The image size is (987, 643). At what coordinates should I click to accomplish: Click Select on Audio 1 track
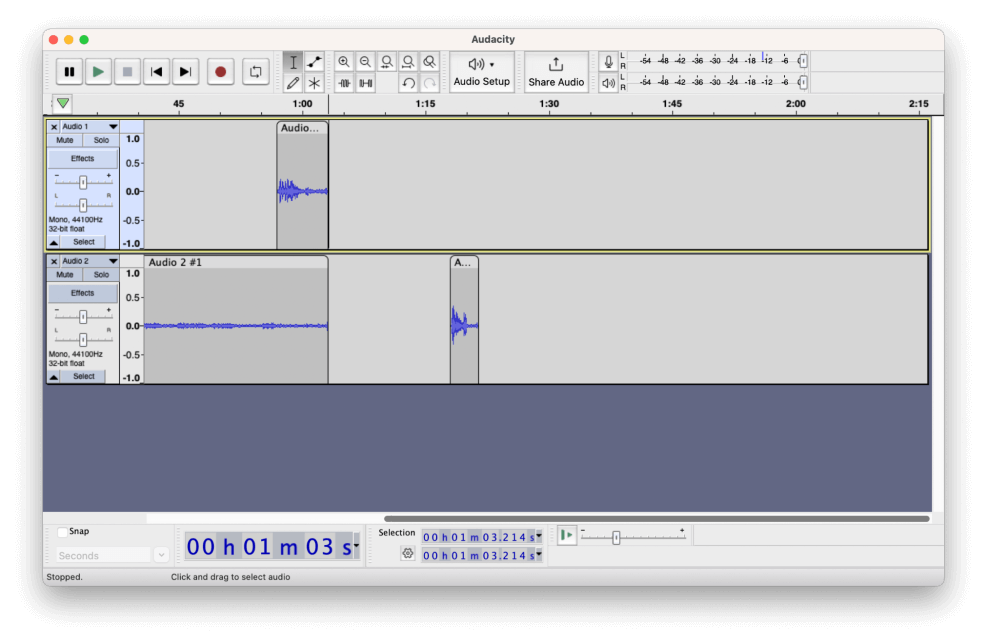pos(84,242)
